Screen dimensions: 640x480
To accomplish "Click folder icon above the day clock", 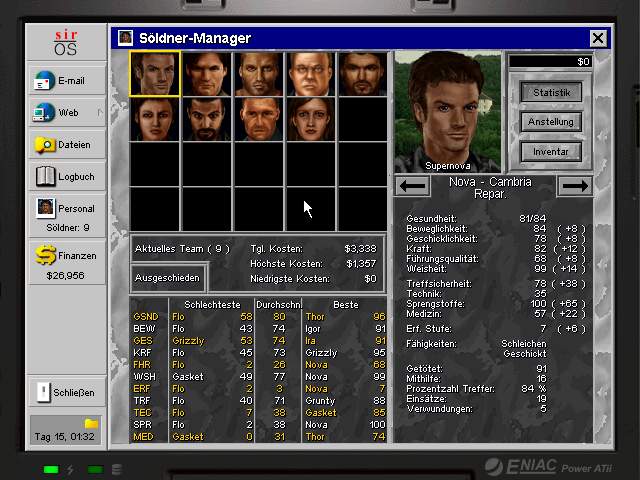I will (x=91, y=423).
